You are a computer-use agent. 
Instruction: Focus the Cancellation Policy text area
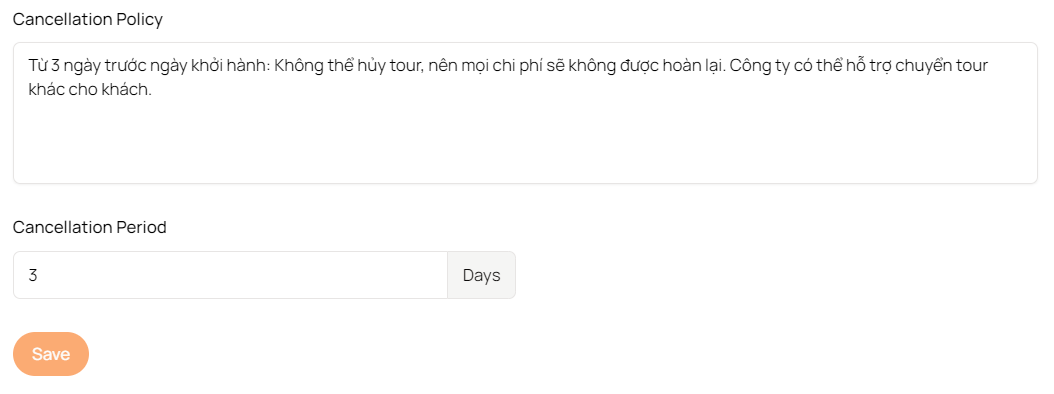[x=526, y=113]
